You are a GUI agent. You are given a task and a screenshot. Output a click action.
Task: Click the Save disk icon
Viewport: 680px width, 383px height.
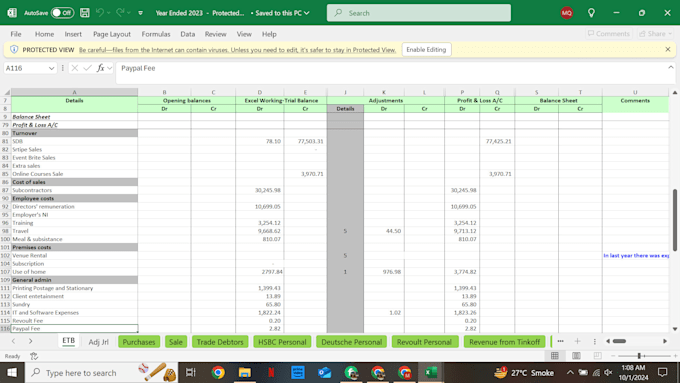click(x=85, y=13)
